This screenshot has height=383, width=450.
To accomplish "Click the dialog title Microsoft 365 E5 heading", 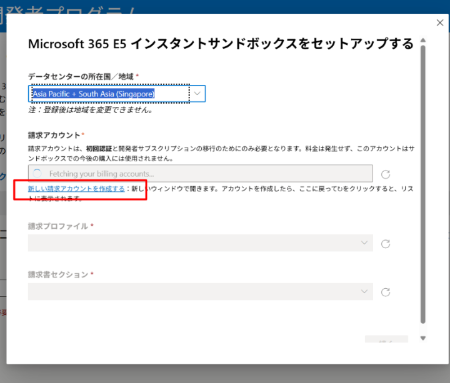I will point(221,44).
